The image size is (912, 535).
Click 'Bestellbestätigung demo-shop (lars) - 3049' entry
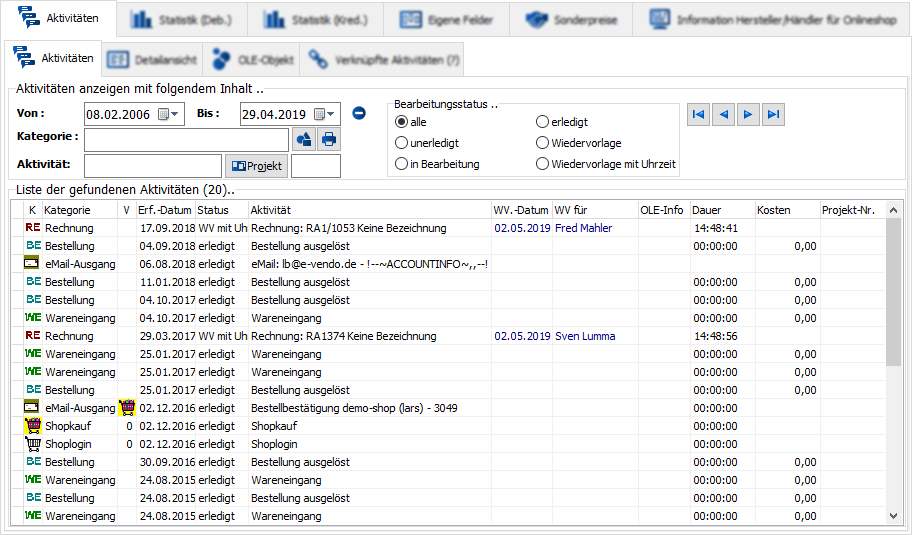coord(354,408)
